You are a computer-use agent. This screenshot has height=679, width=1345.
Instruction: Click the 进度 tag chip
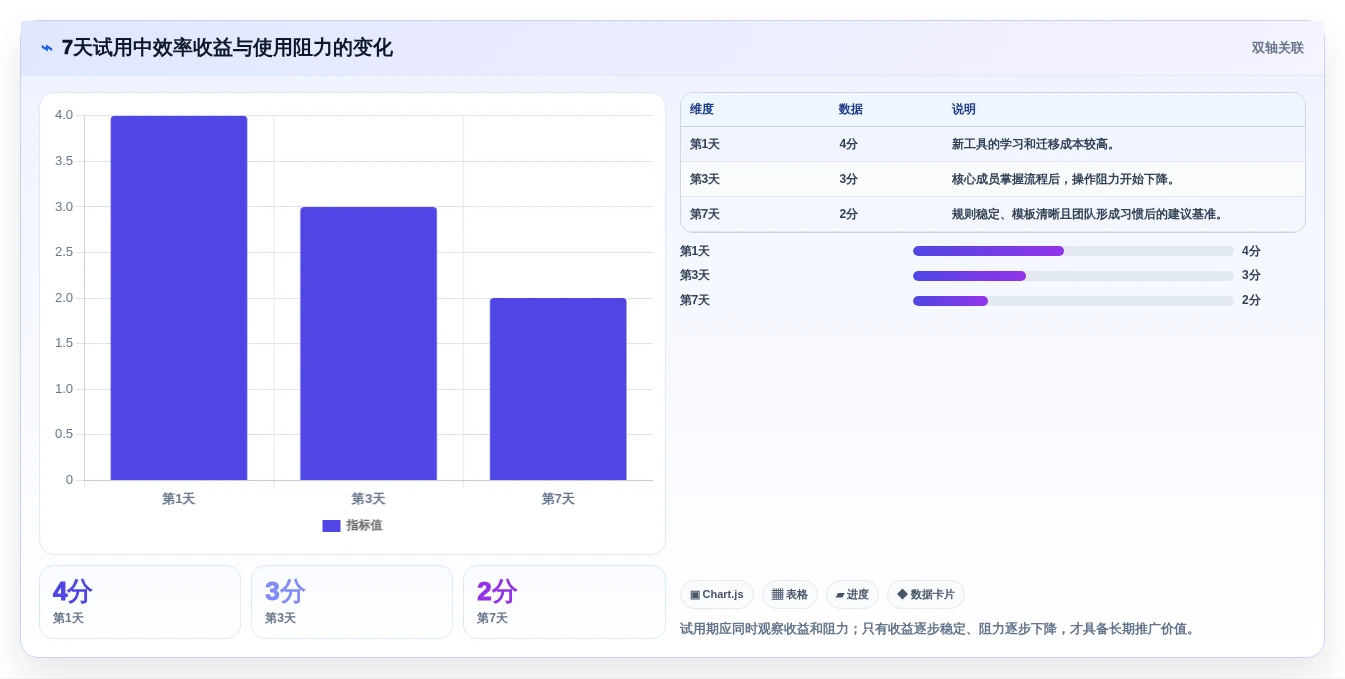[852, 595]
